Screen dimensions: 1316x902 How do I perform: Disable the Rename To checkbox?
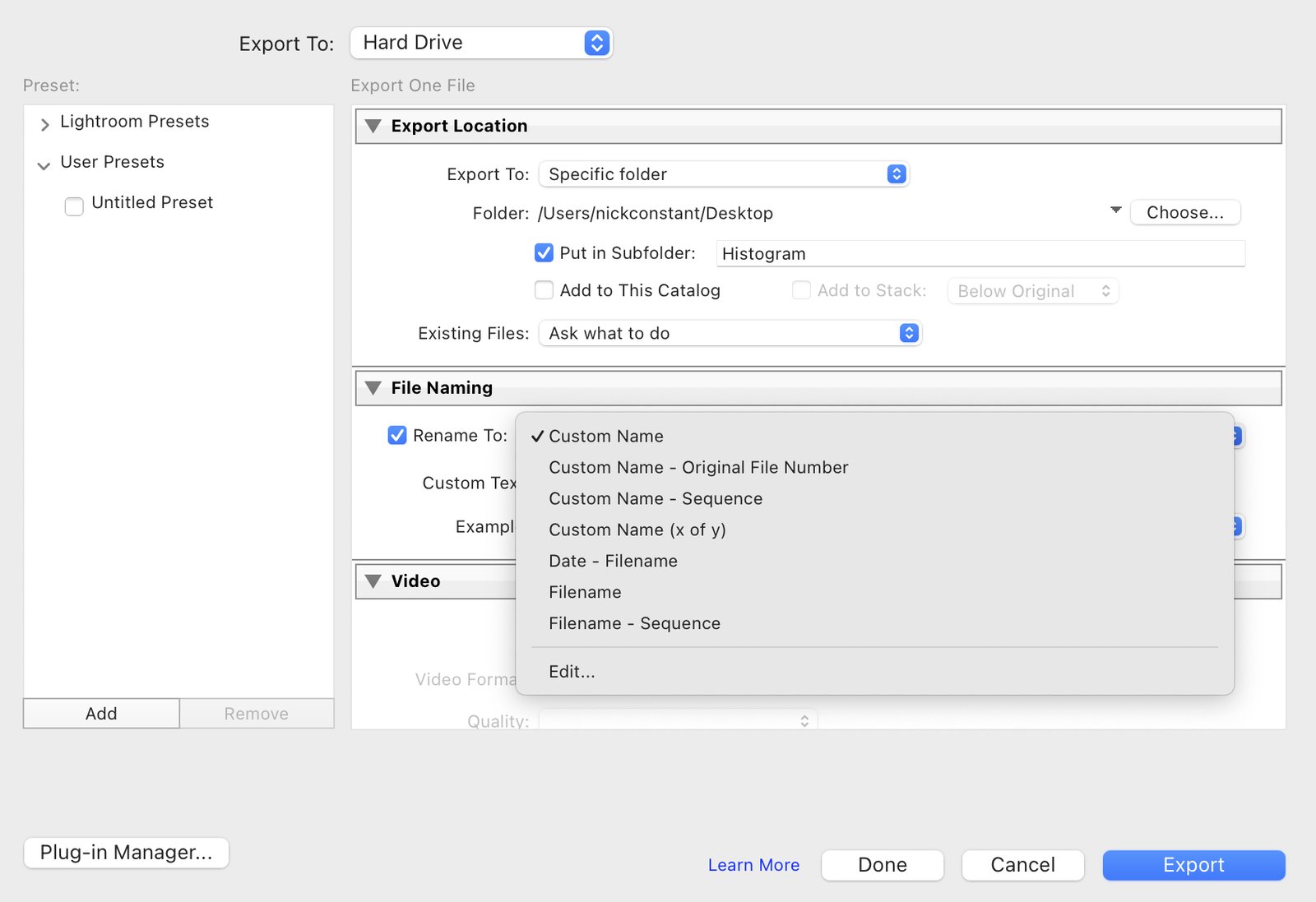[x=397, y=435]
